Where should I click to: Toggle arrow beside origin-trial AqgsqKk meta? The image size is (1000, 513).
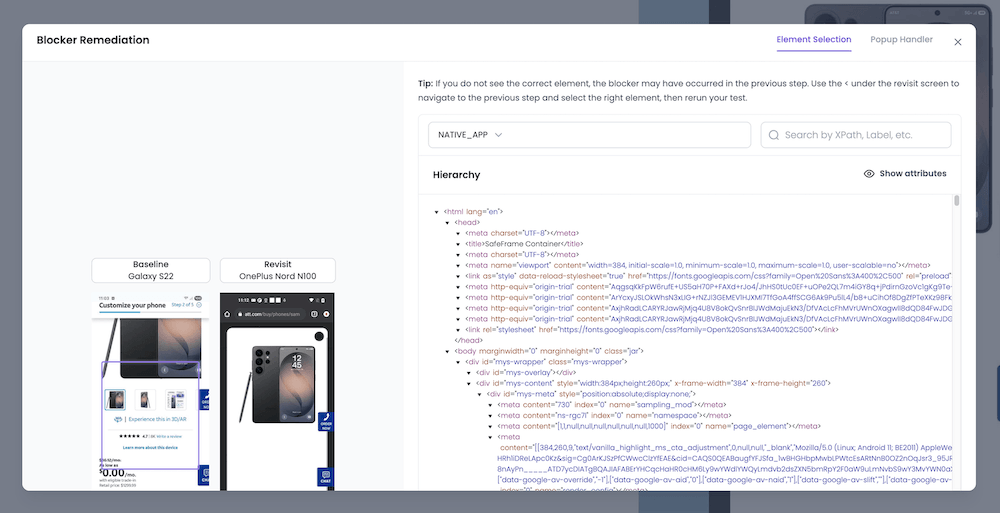(x=458, y=287)
